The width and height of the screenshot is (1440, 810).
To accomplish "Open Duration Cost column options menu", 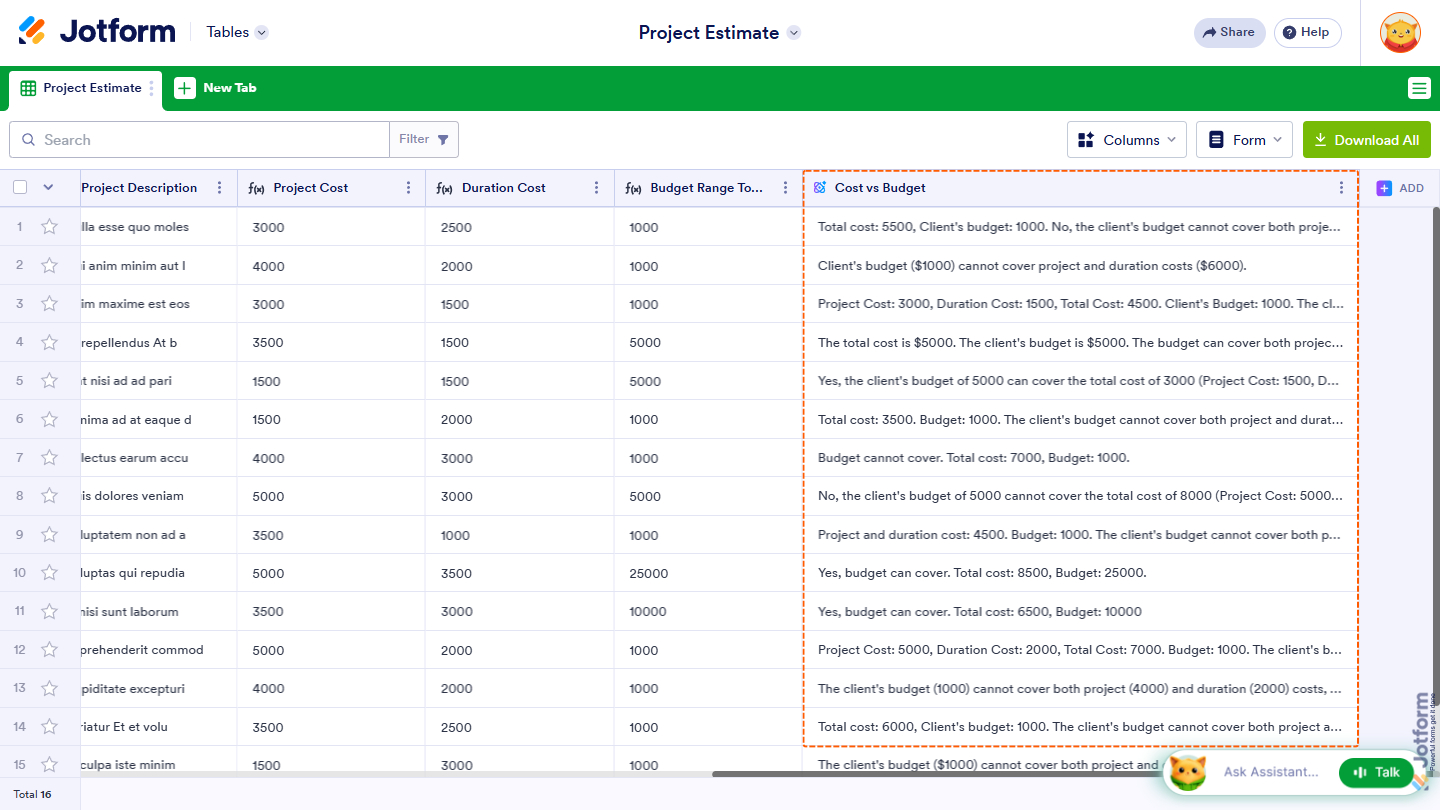I will click(597, 188).
